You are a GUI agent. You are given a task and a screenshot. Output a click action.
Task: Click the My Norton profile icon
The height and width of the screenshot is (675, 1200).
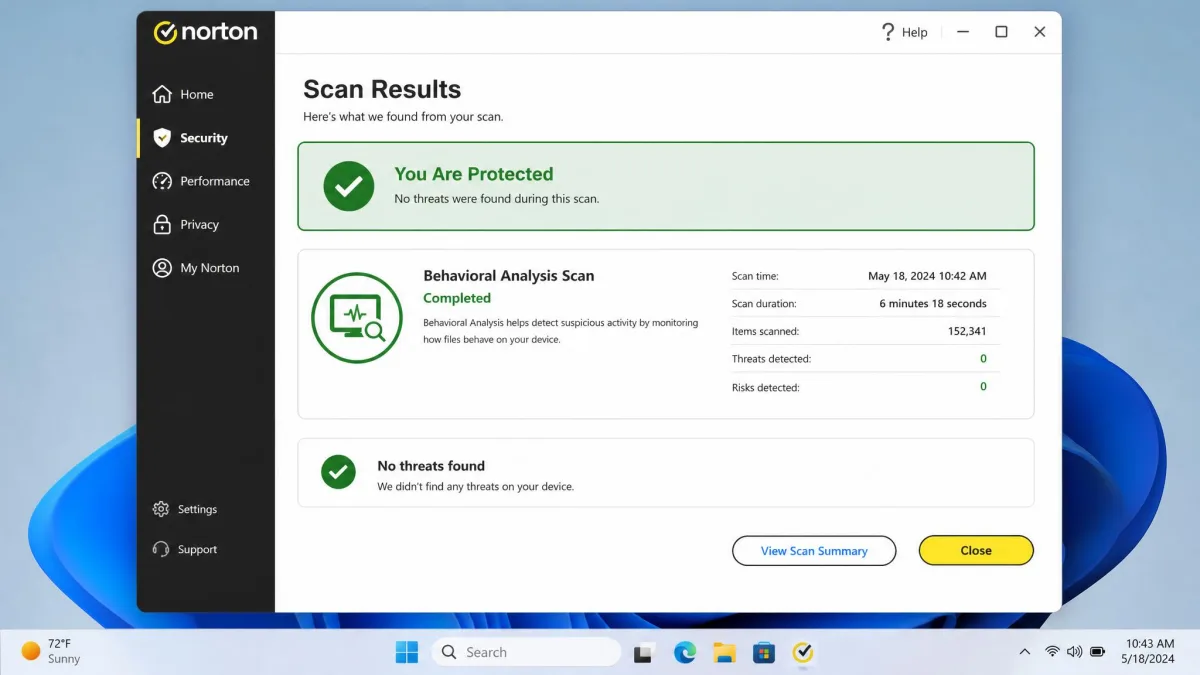point(162,268)
